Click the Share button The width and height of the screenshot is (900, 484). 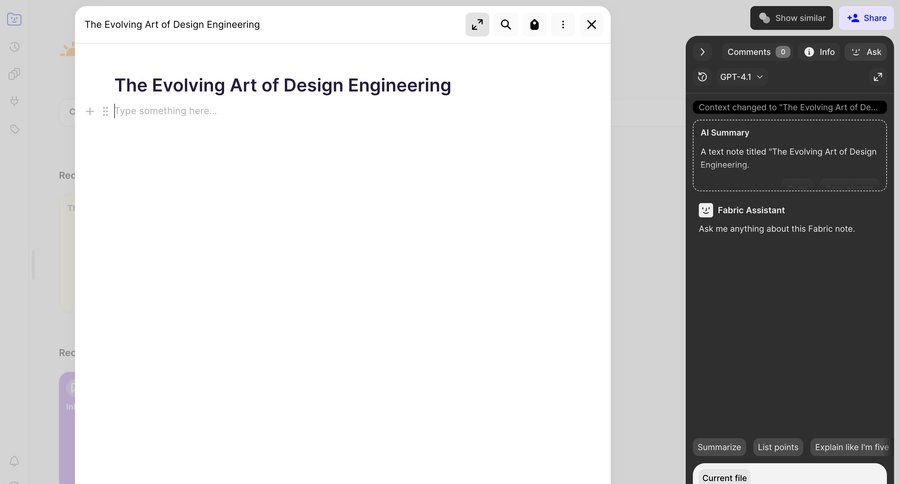pyautogui.click(x=867, y=18)
